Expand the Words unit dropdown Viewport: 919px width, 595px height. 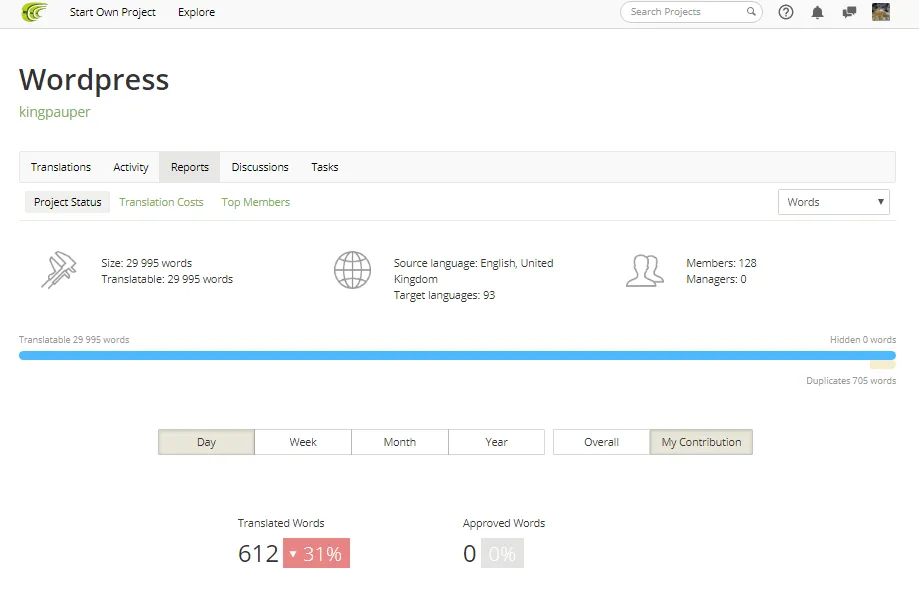[833, 202]
